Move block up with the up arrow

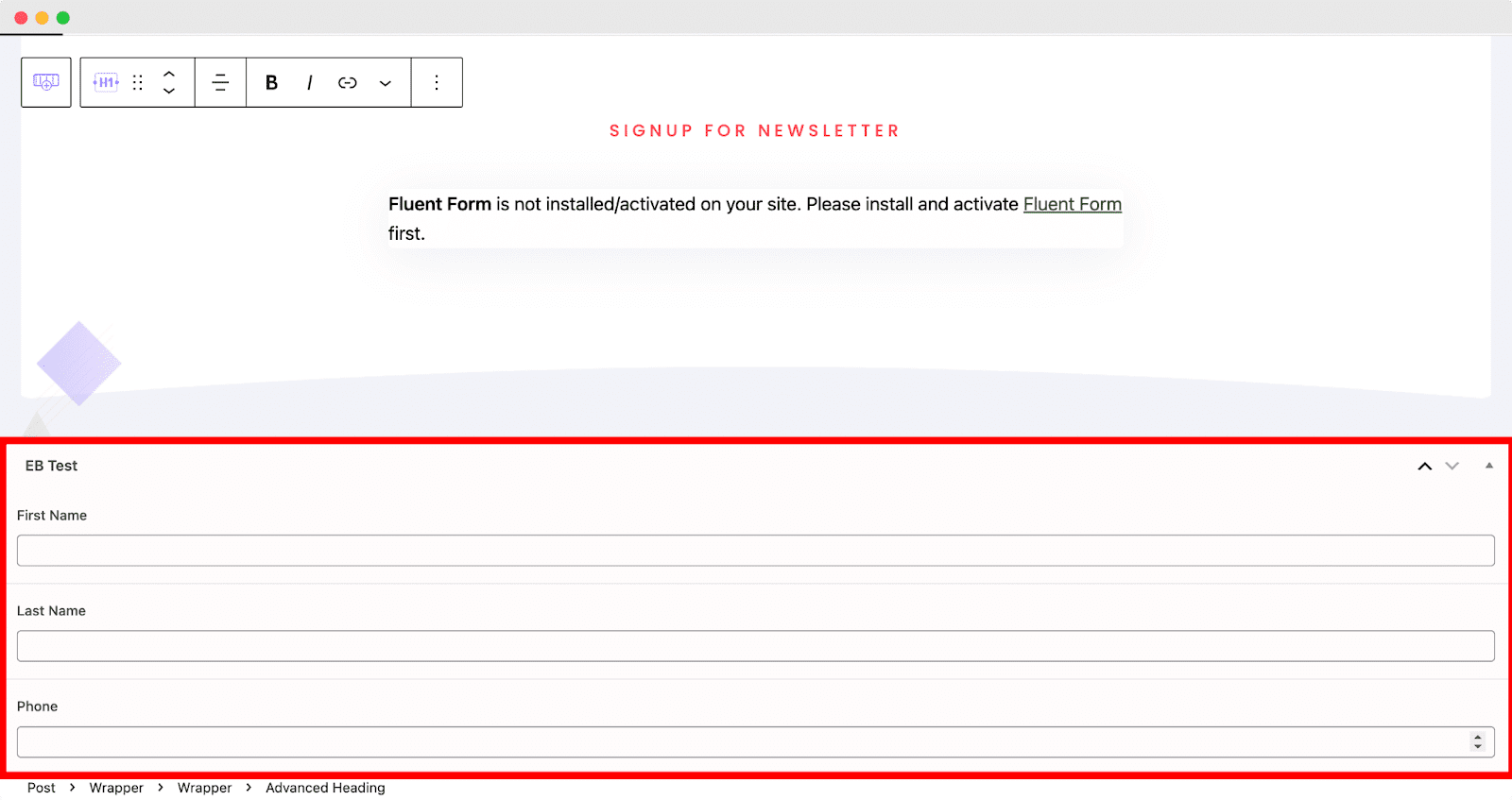[x=169, y=74]
